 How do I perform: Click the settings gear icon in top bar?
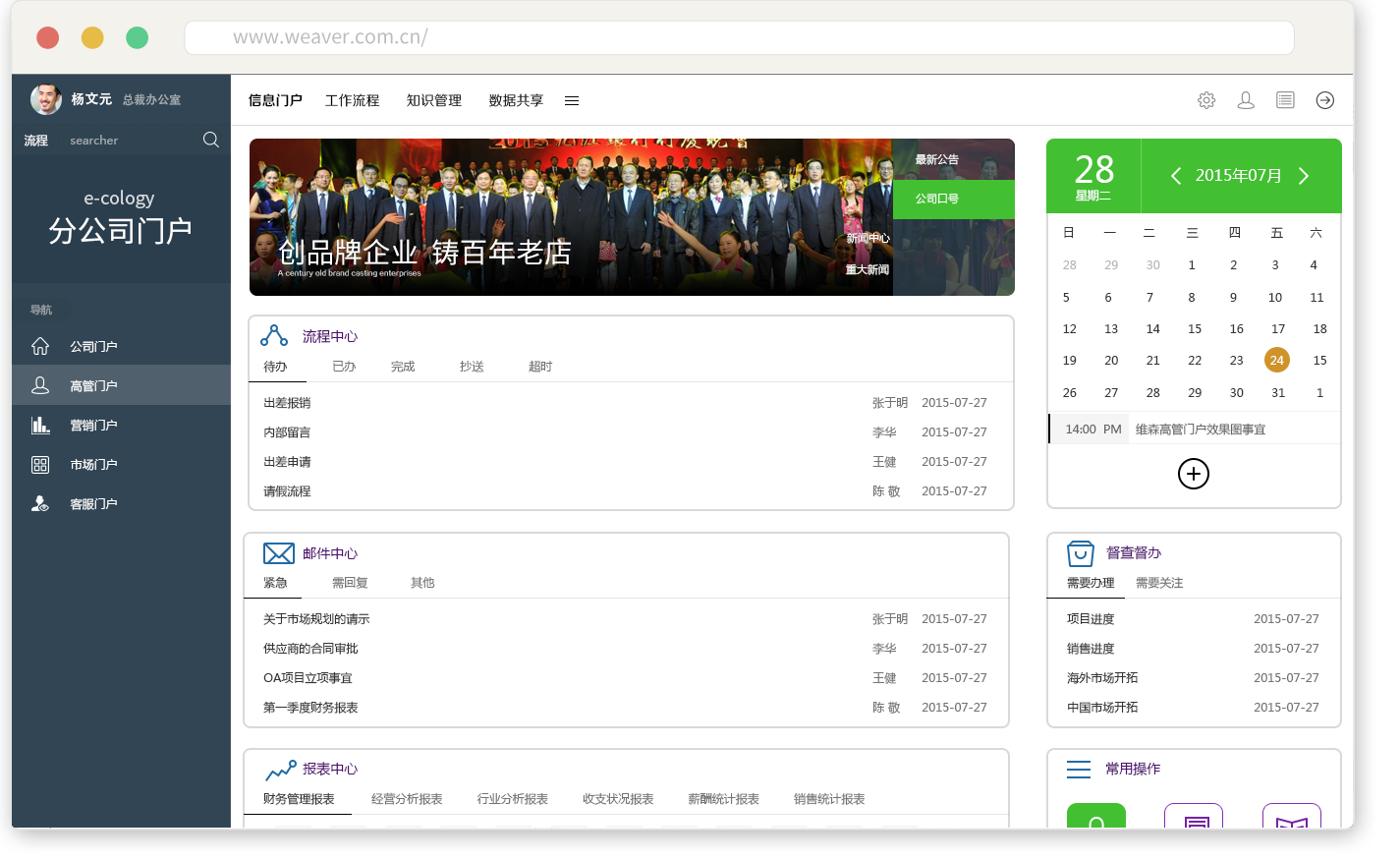tap(1206, 100)
